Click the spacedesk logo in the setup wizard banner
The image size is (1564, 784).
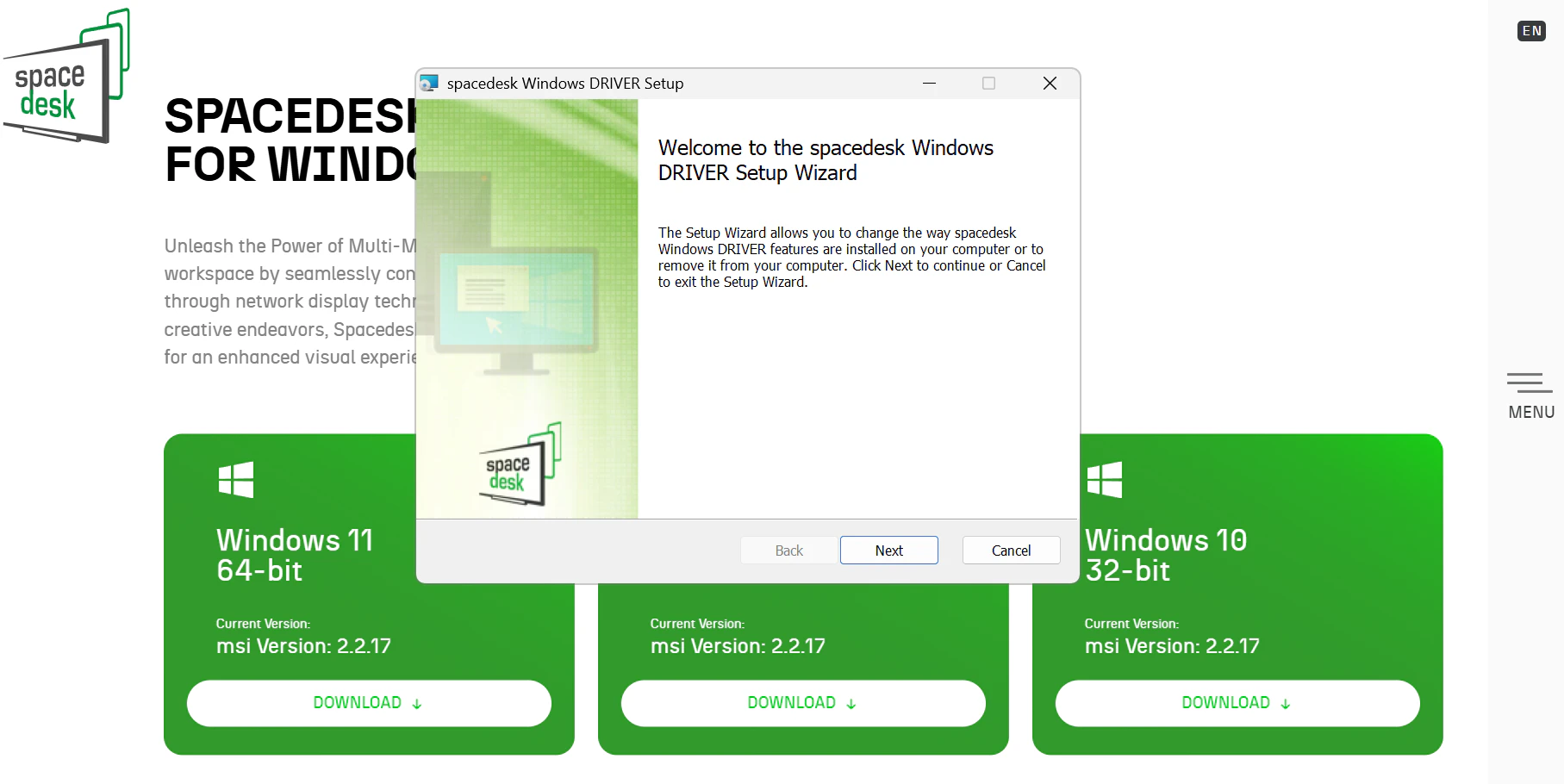click(520, 464)
